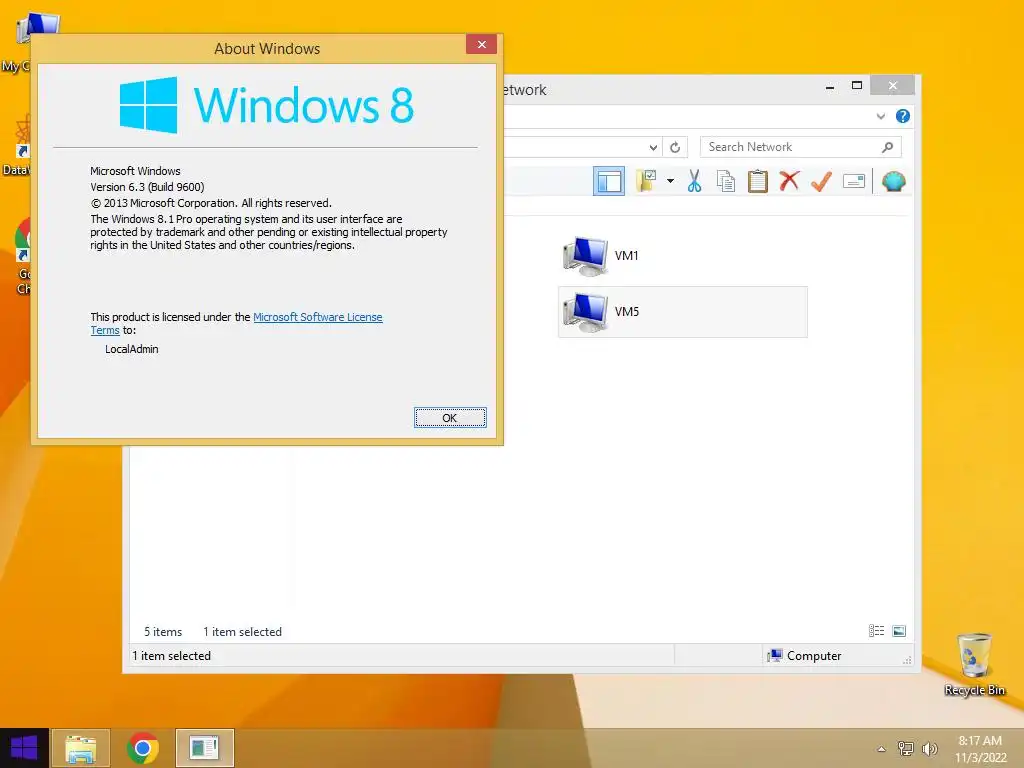Click the Computer status bar entry
1024x768 pixels.
coord(805,656)
